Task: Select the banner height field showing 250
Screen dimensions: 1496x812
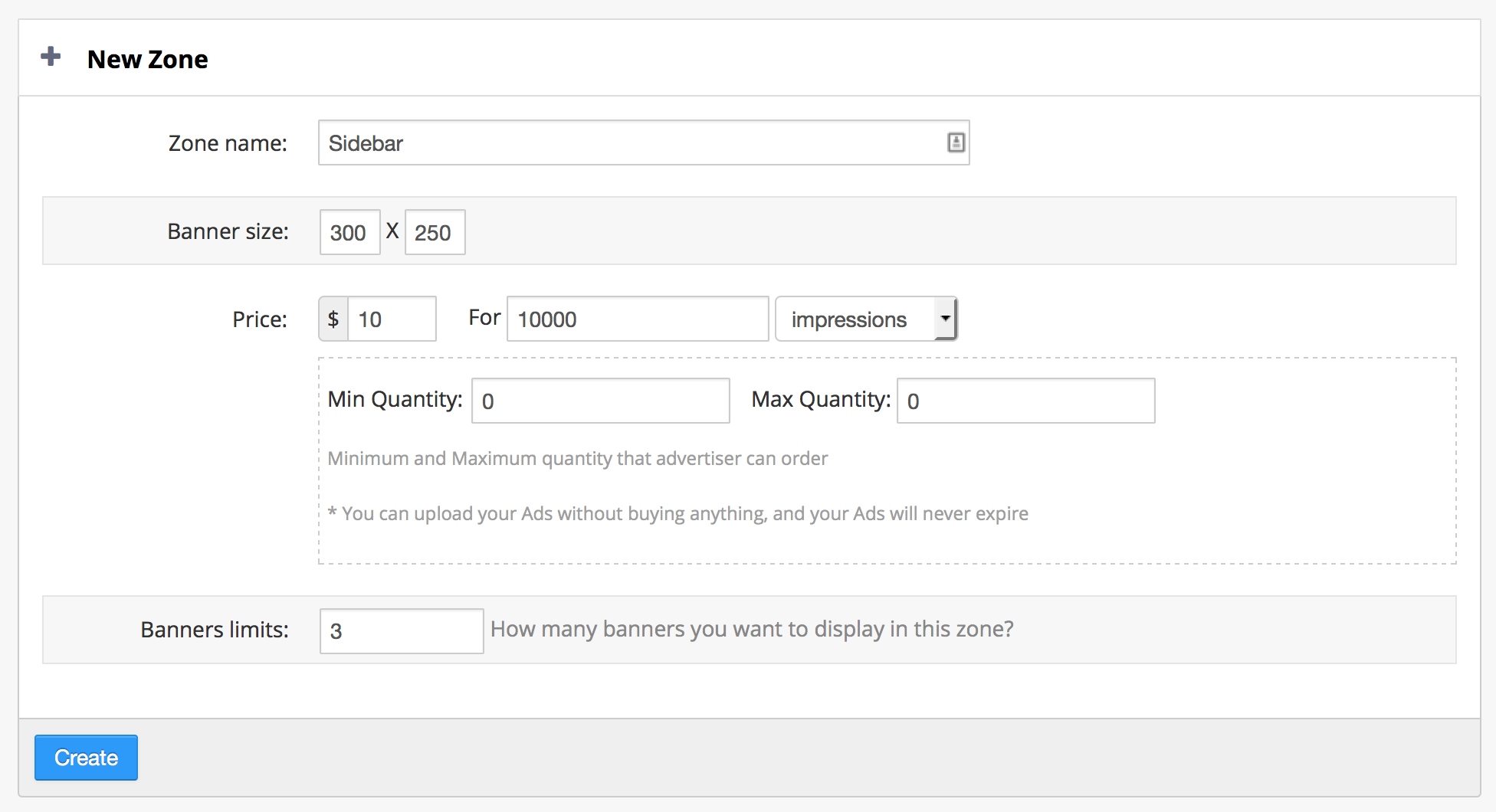Action: click(435, 232)
